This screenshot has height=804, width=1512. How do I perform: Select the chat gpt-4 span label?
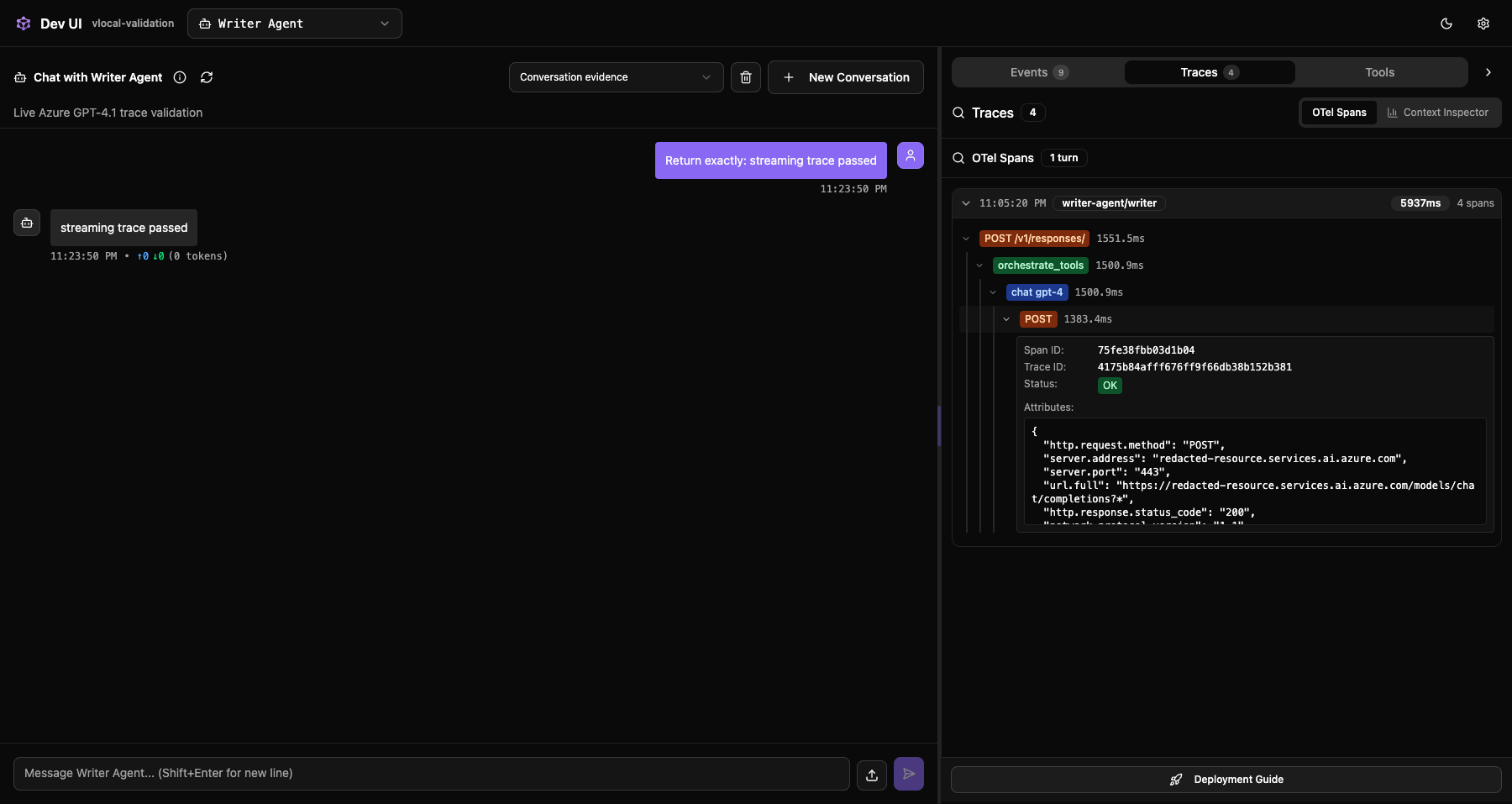[x=1037, y=292]
